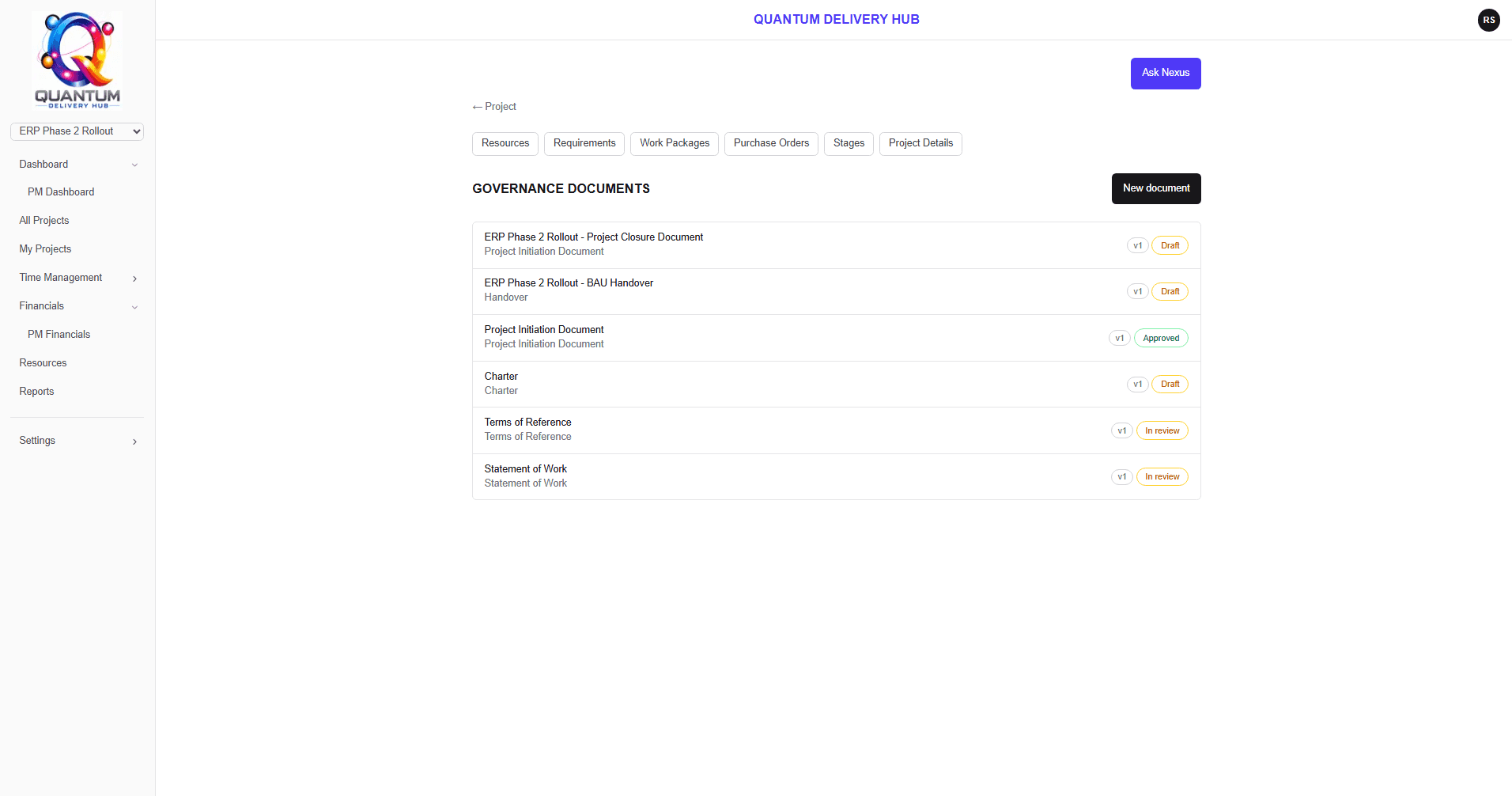Collapse the Financials sidebar section
This screenshot has height=796, width=1512.
point(77,306)
